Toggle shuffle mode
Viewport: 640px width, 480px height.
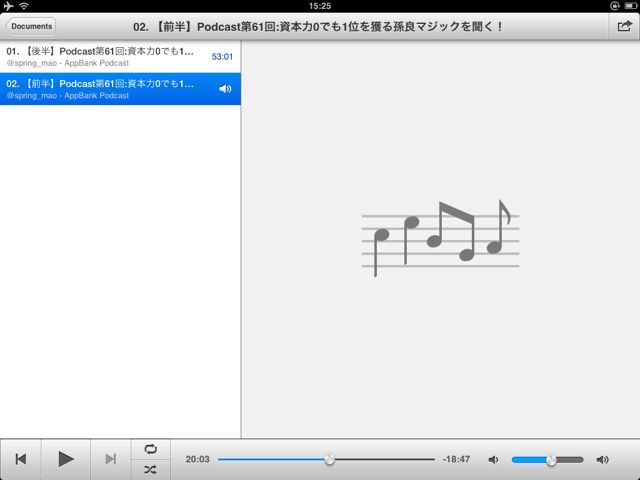151,470
